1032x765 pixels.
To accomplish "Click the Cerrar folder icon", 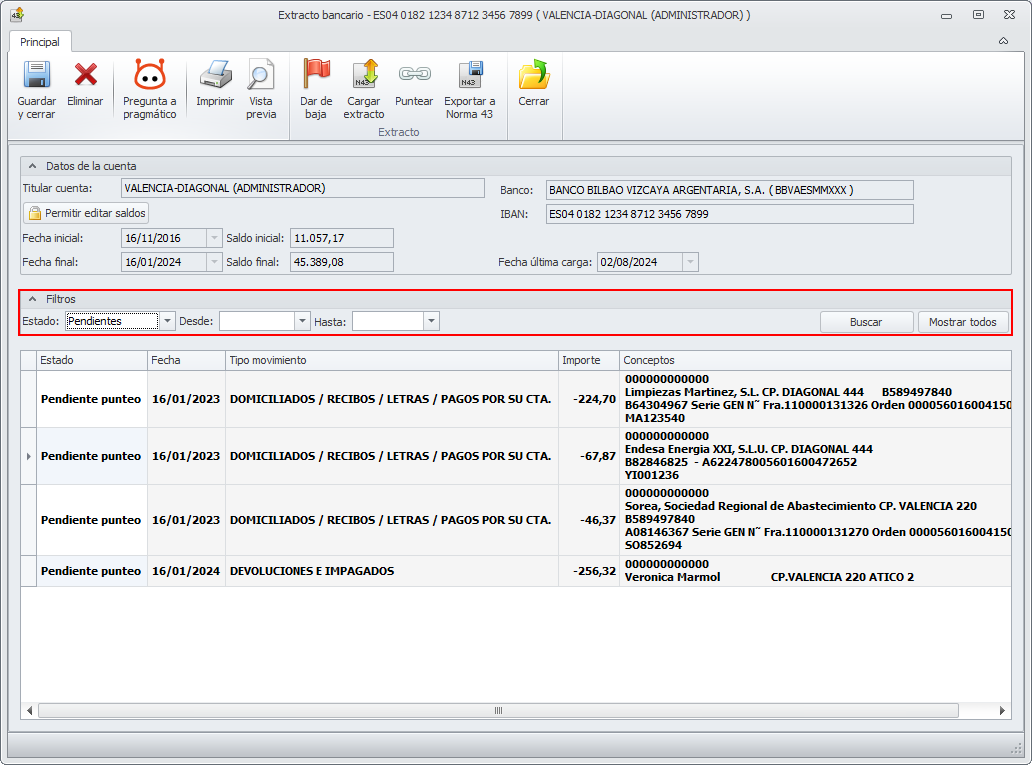I will click(x=533, y=76).
